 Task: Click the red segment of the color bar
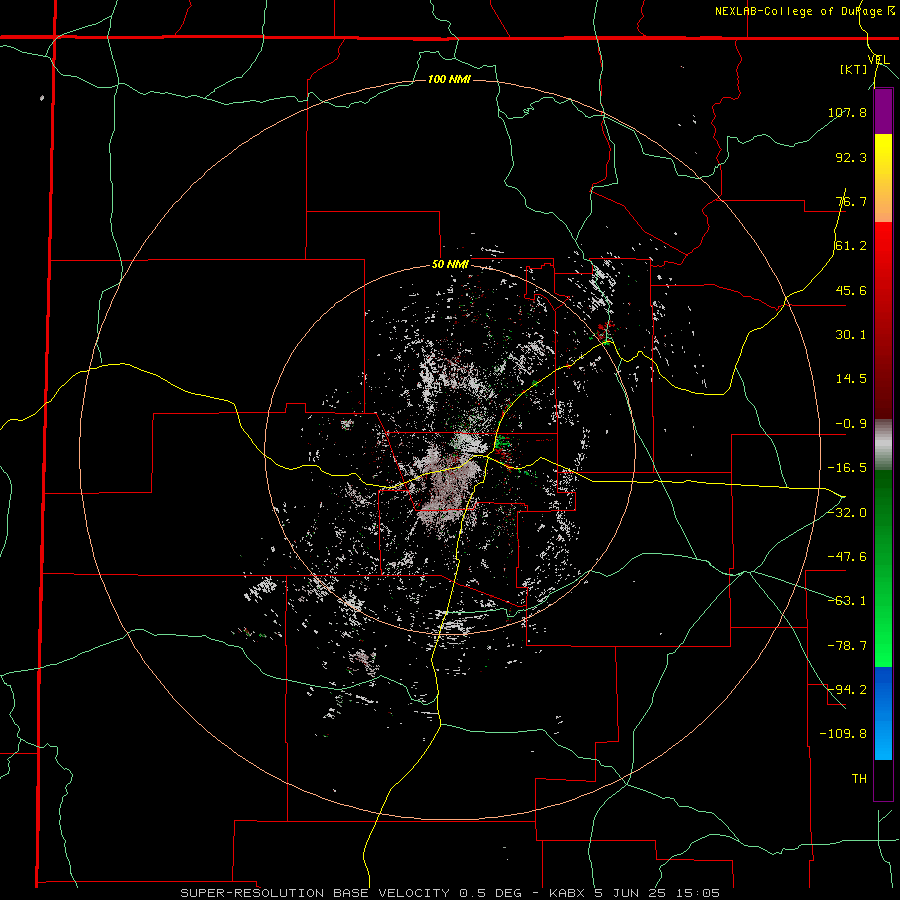point(883,320)
